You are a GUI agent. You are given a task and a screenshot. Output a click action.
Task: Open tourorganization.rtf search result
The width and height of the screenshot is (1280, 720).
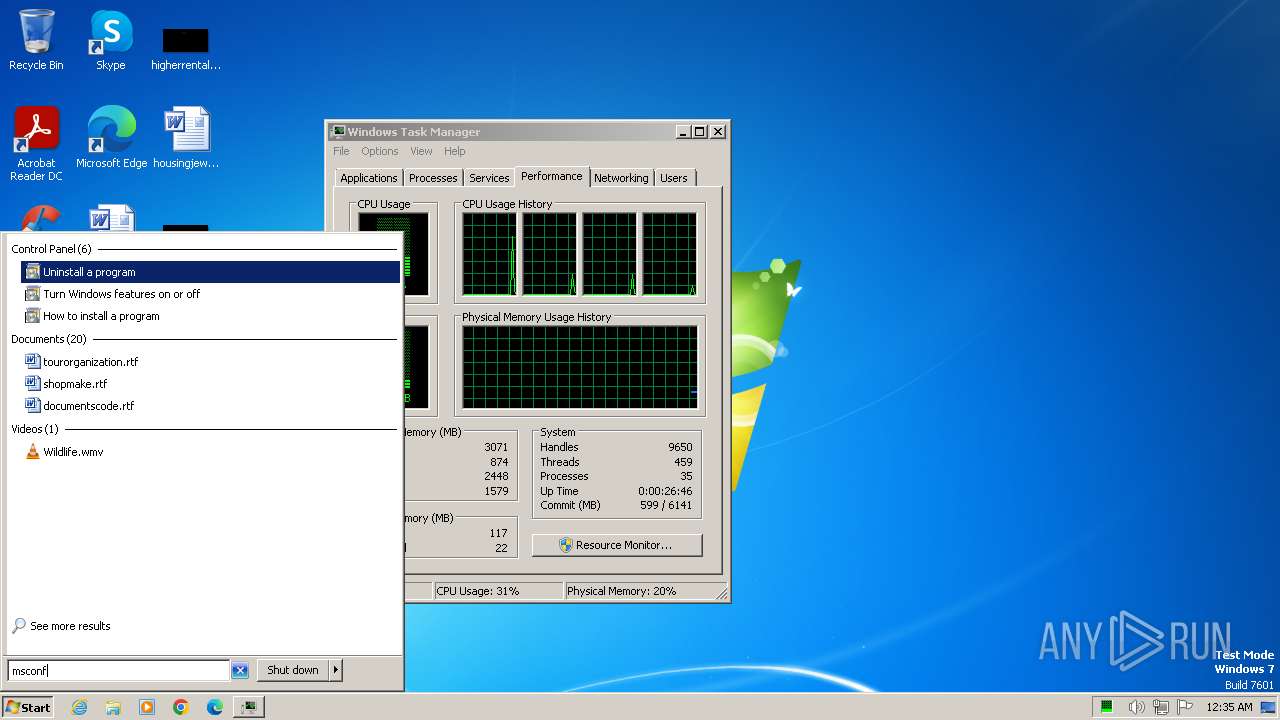(210, 362)
